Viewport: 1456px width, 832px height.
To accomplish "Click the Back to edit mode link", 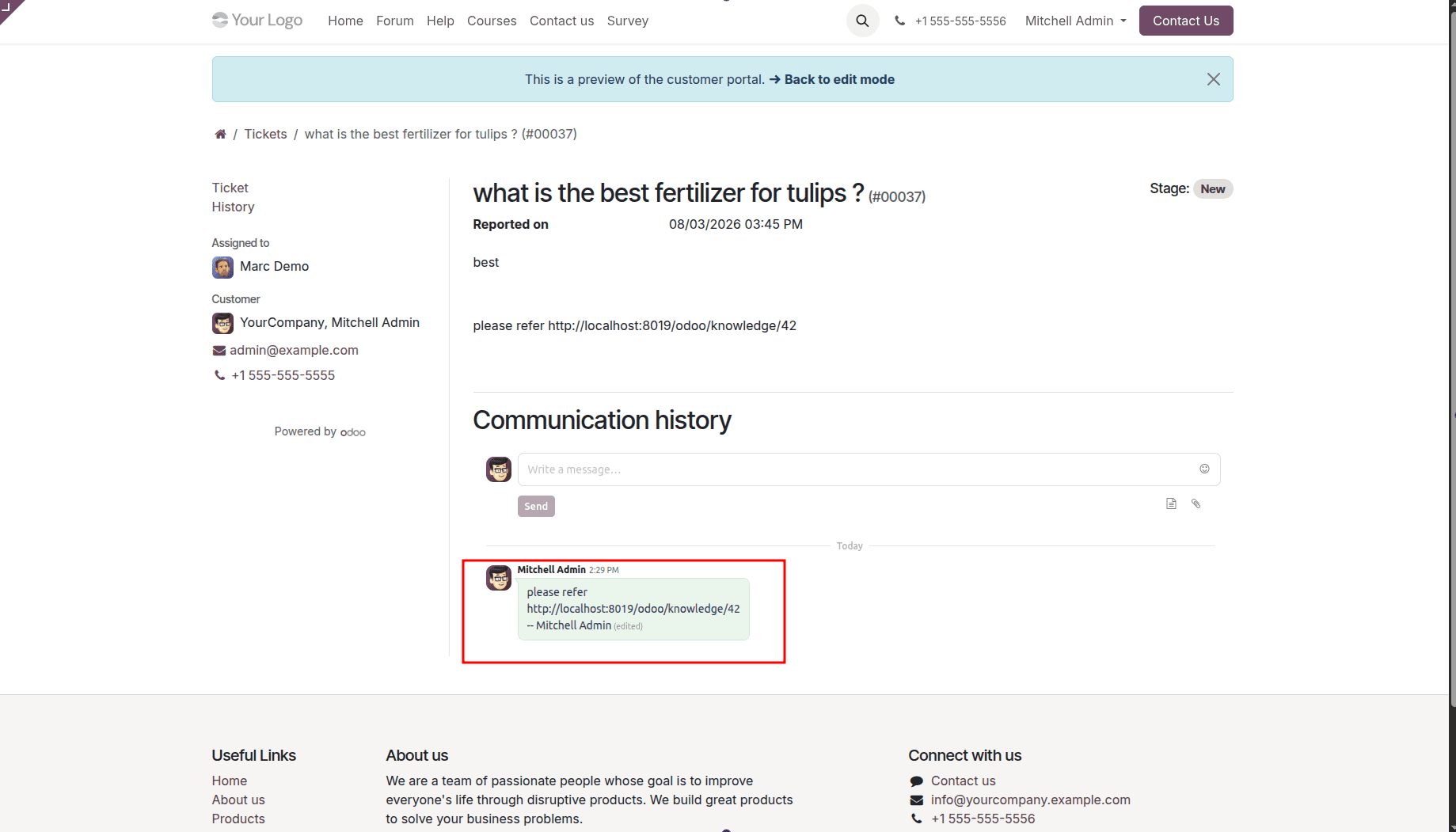I will pos(831,79).
